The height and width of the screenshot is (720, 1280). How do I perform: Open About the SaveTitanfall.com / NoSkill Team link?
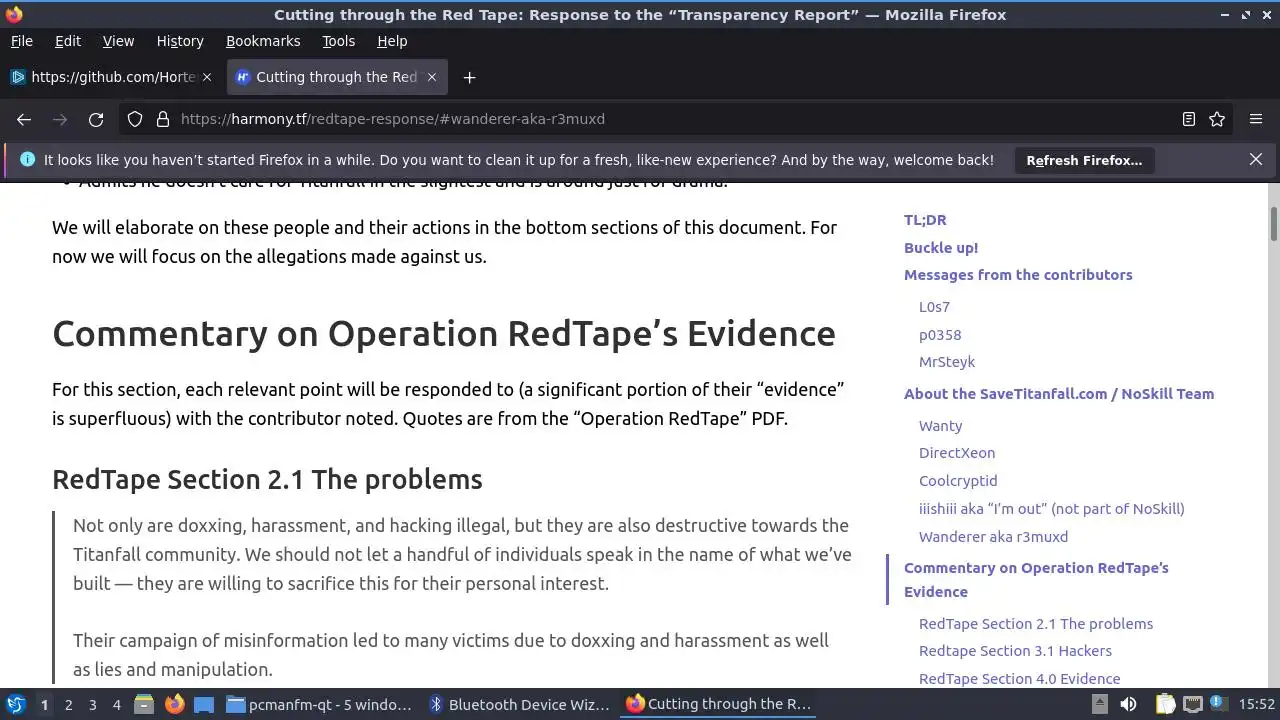[x=1059, y=394]
